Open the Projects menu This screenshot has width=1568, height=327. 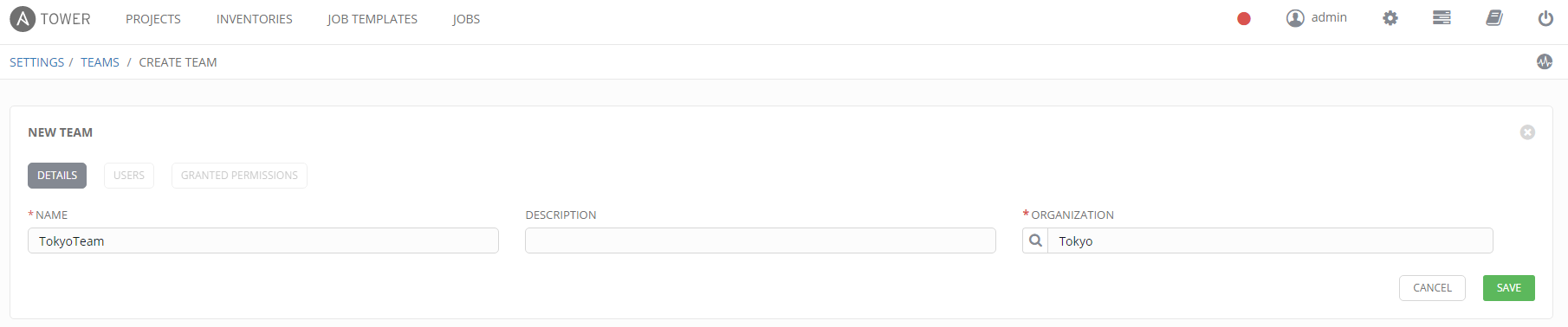[x=153, y=19]
